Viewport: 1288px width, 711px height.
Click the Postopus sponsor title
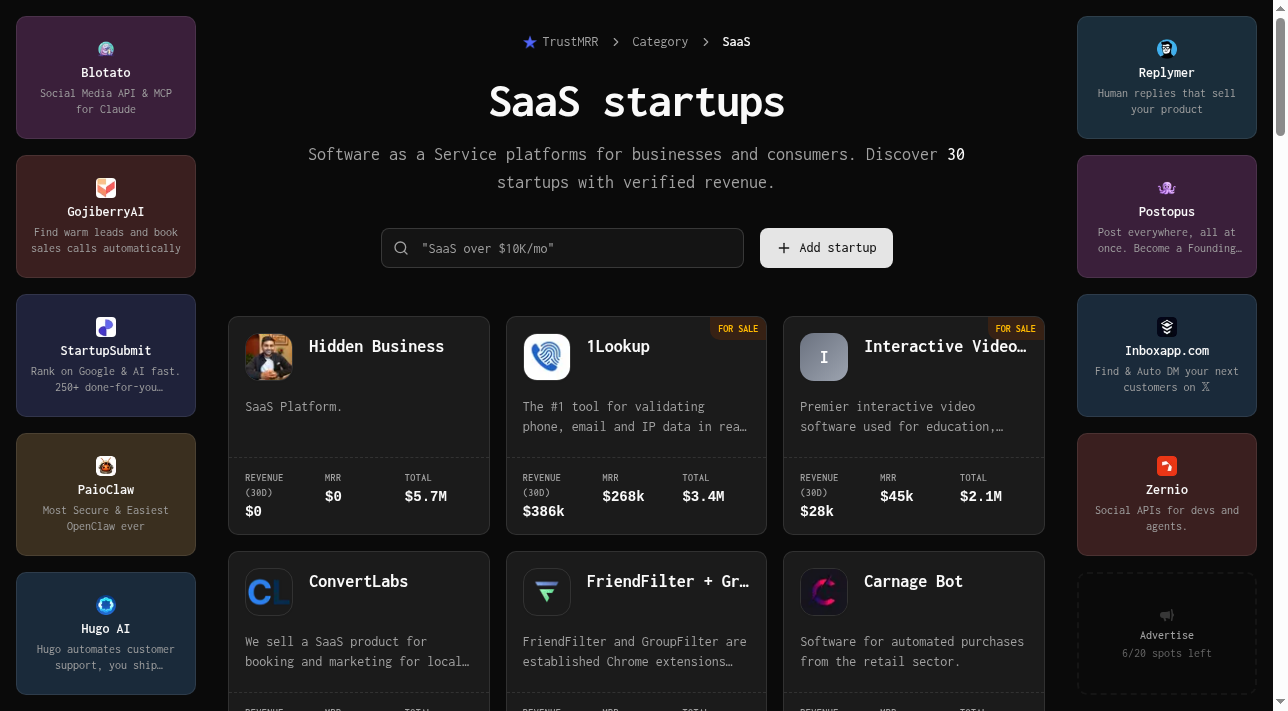(x=1167, y=212)
